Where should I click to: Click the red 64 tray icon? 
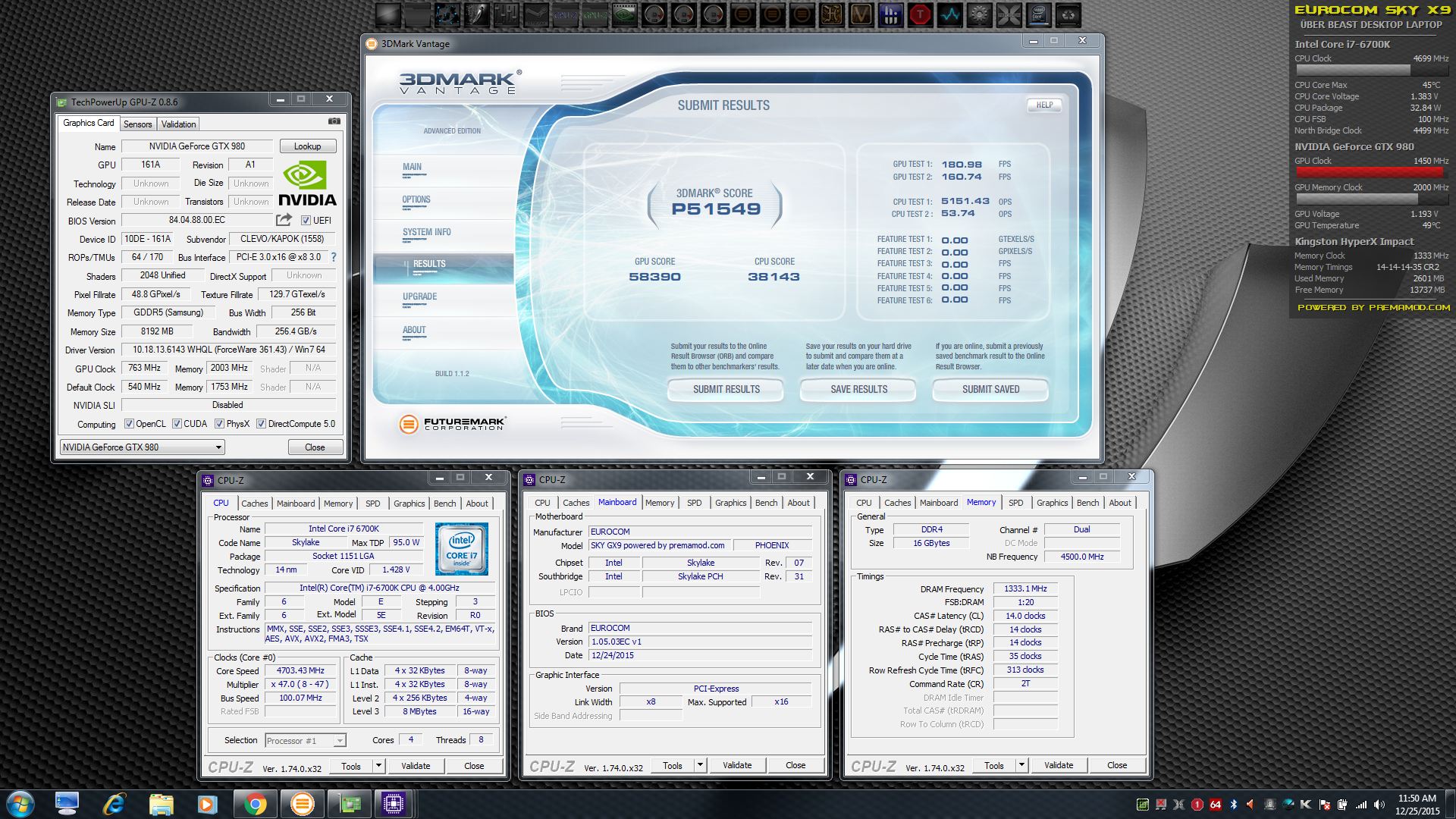[x=1216, y=805]
